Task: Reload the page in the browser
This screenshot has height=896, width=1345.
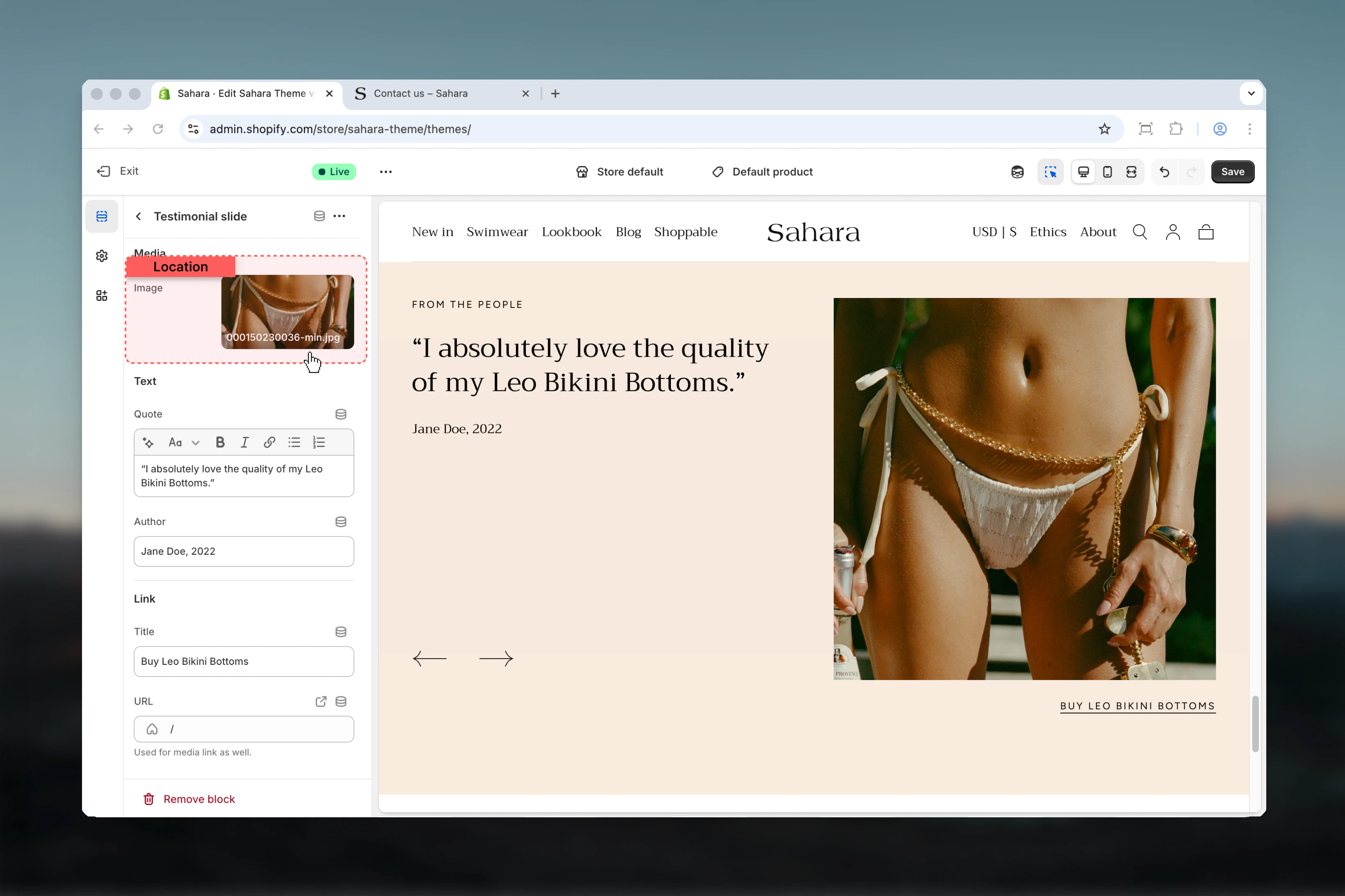Action: pos(158,129)
